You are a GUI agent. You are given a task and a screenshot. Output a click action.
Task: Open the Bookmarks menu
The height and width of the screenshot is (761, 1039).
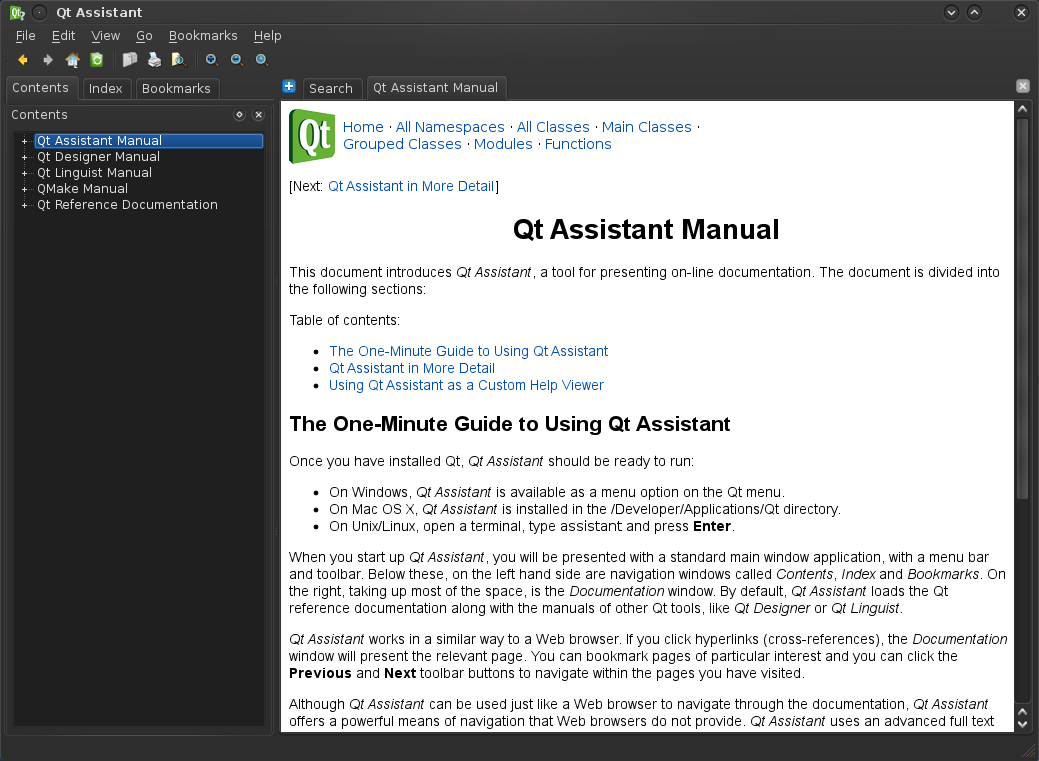pyautogui.click(x=203, y=36)
